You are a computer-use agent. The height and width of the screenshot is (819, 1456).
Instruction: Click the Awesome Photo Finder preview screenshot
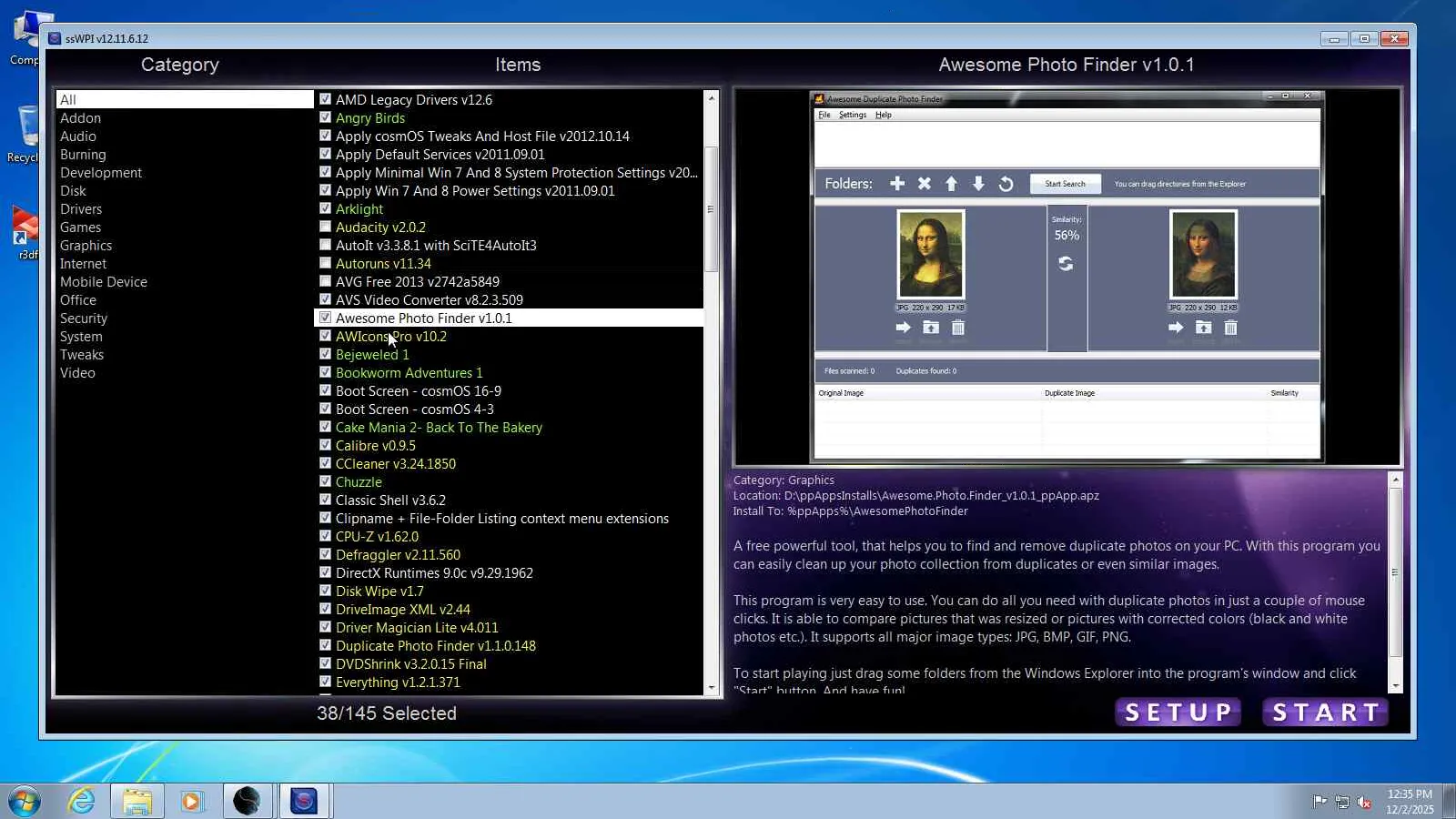(x=1067, y=277)
